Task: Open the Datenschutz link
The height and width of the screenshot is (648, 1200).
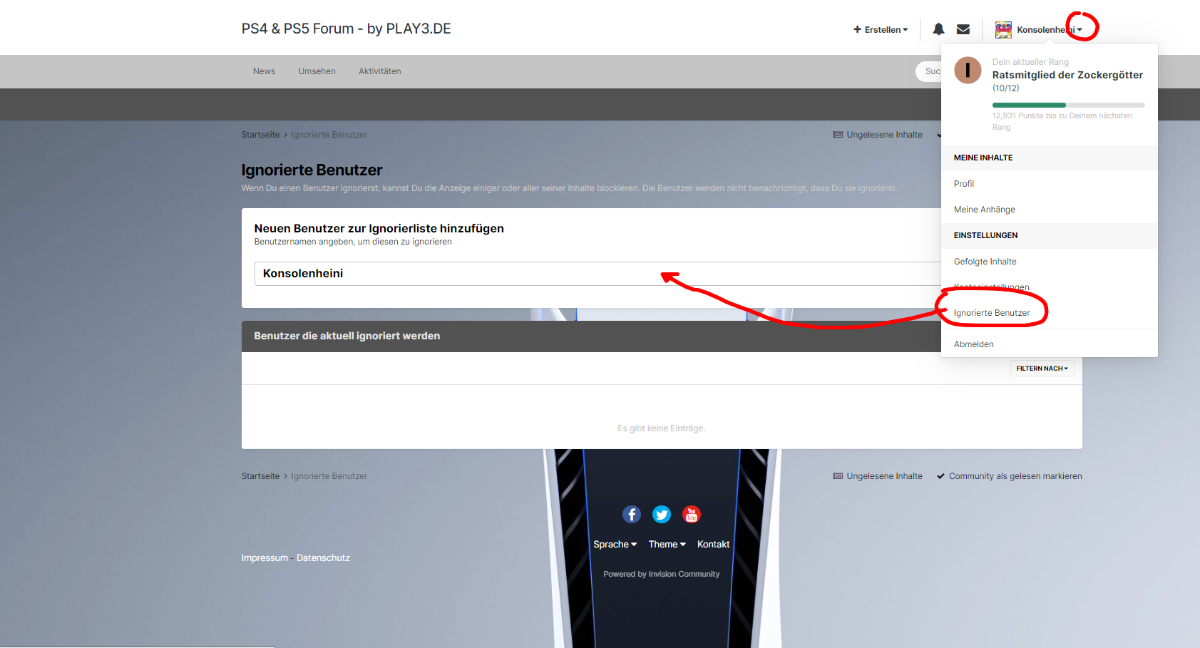Action: (323, 558)
